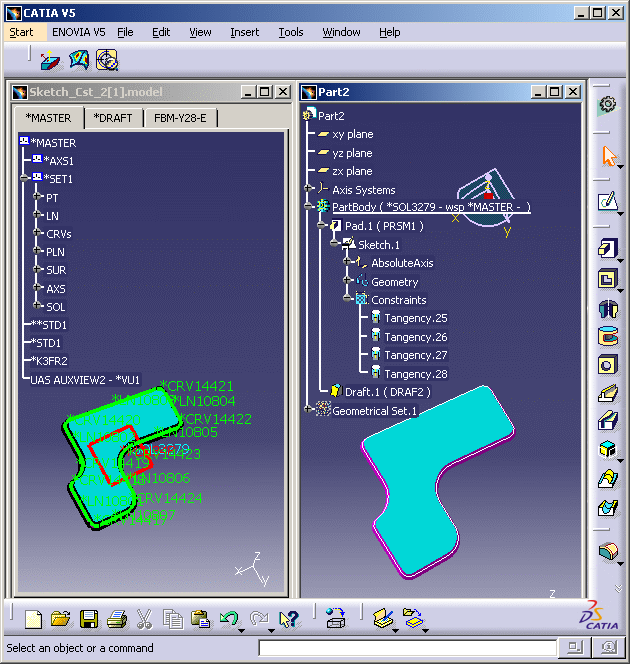
Task: Select Draft.1 ( DRAF2 ) feature
Action: (372, 391)
